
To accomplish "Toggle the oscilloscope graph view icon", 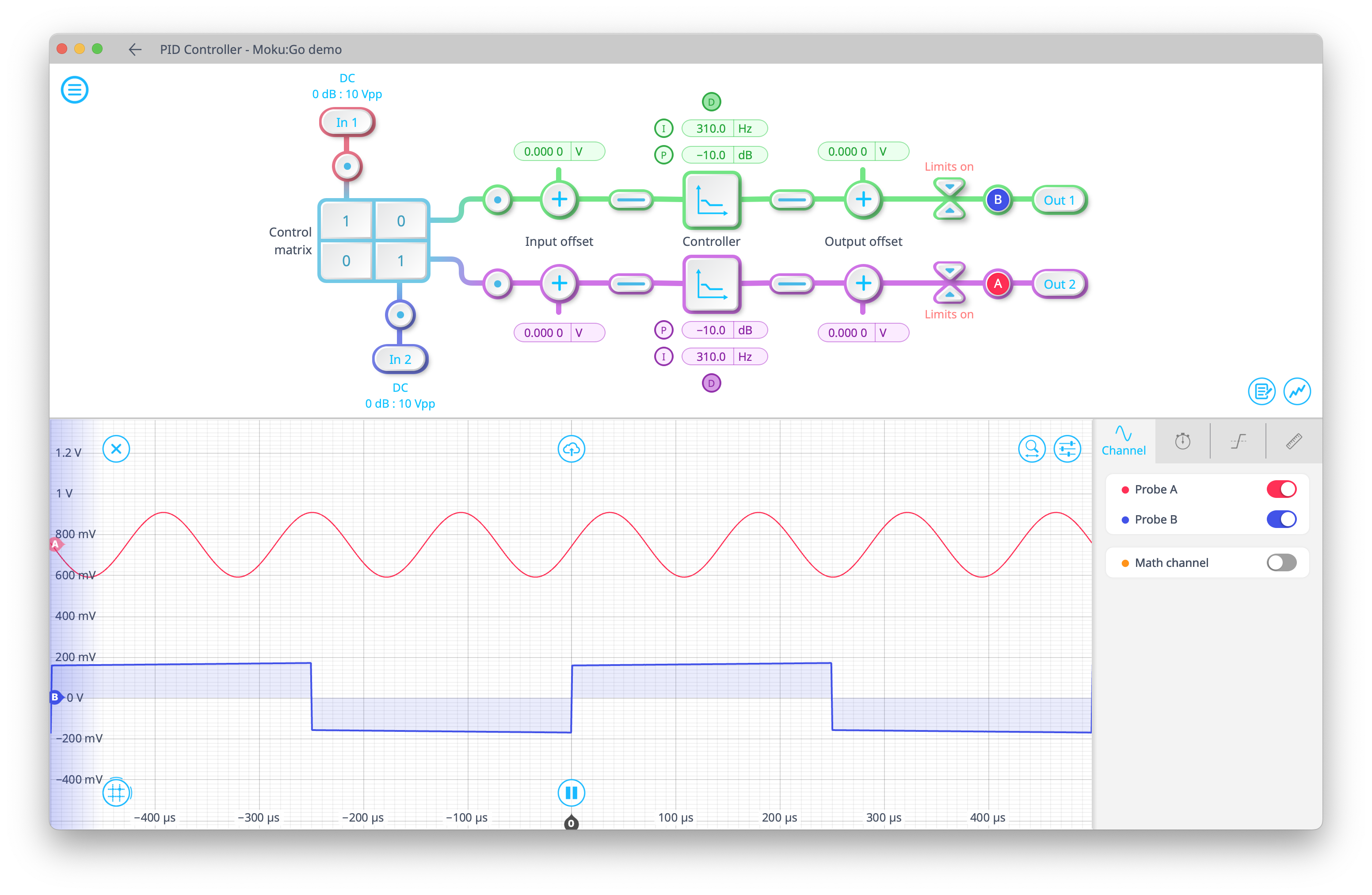I will tap(1297, 392).
